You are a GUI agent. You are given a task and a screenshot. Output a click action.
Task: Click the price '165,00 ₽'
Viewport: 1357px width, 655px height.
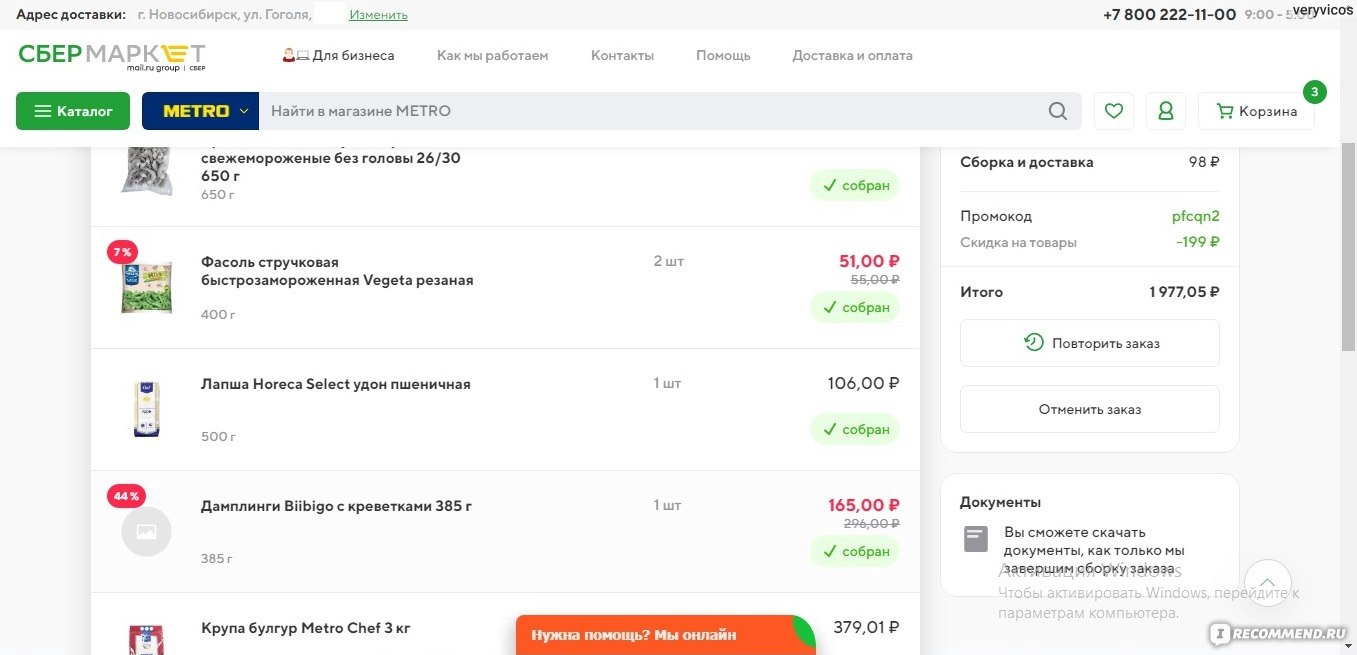[x=864, y=505]
